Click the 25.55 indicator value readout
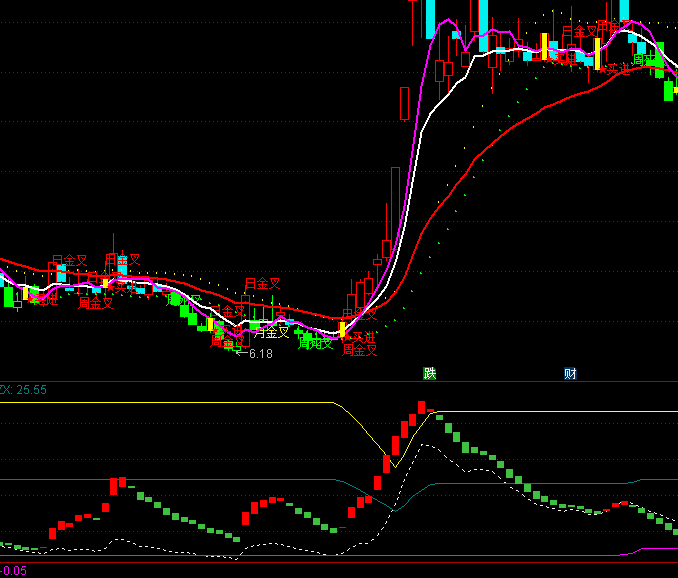 [28, 389]
